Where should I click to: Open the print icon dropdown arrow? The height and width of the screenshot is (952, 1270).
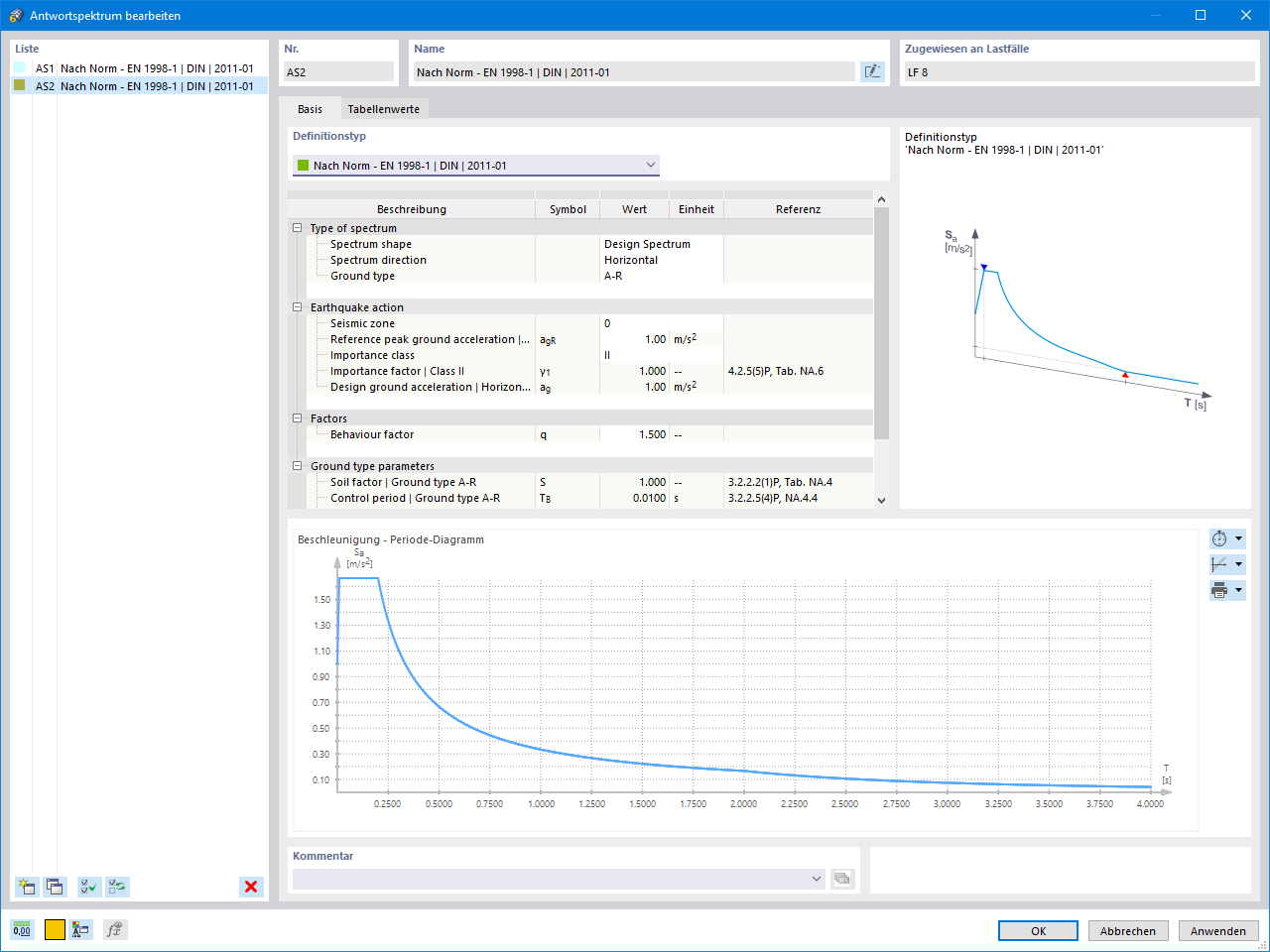pos(1238,590)
